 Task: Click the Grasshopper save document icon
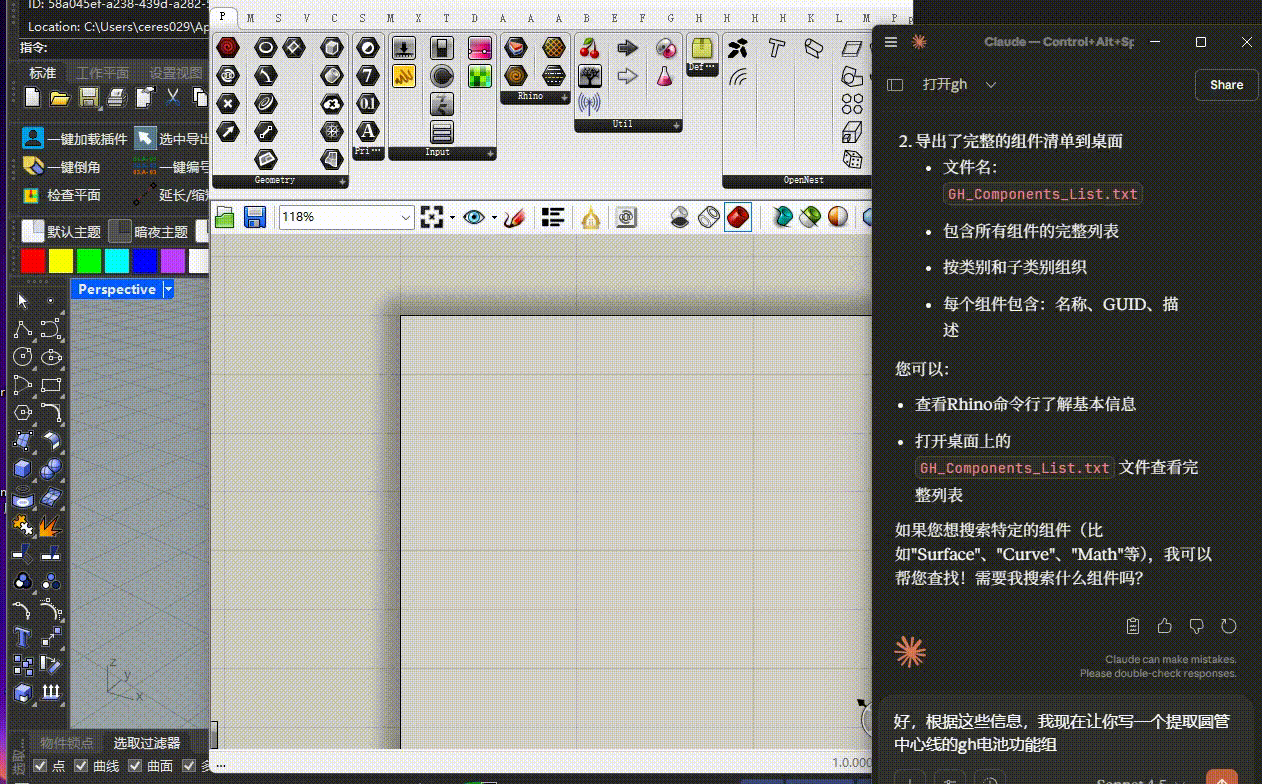(254, 217)
